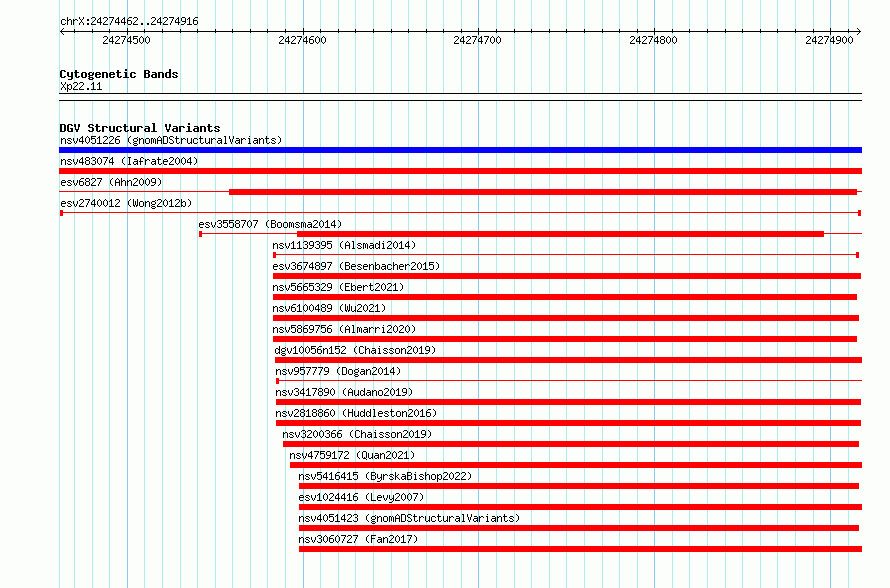Open the esv3558707 (Boomsma2014) label
This screenshot has height=588, width=890.
click(x=270, y=224)
